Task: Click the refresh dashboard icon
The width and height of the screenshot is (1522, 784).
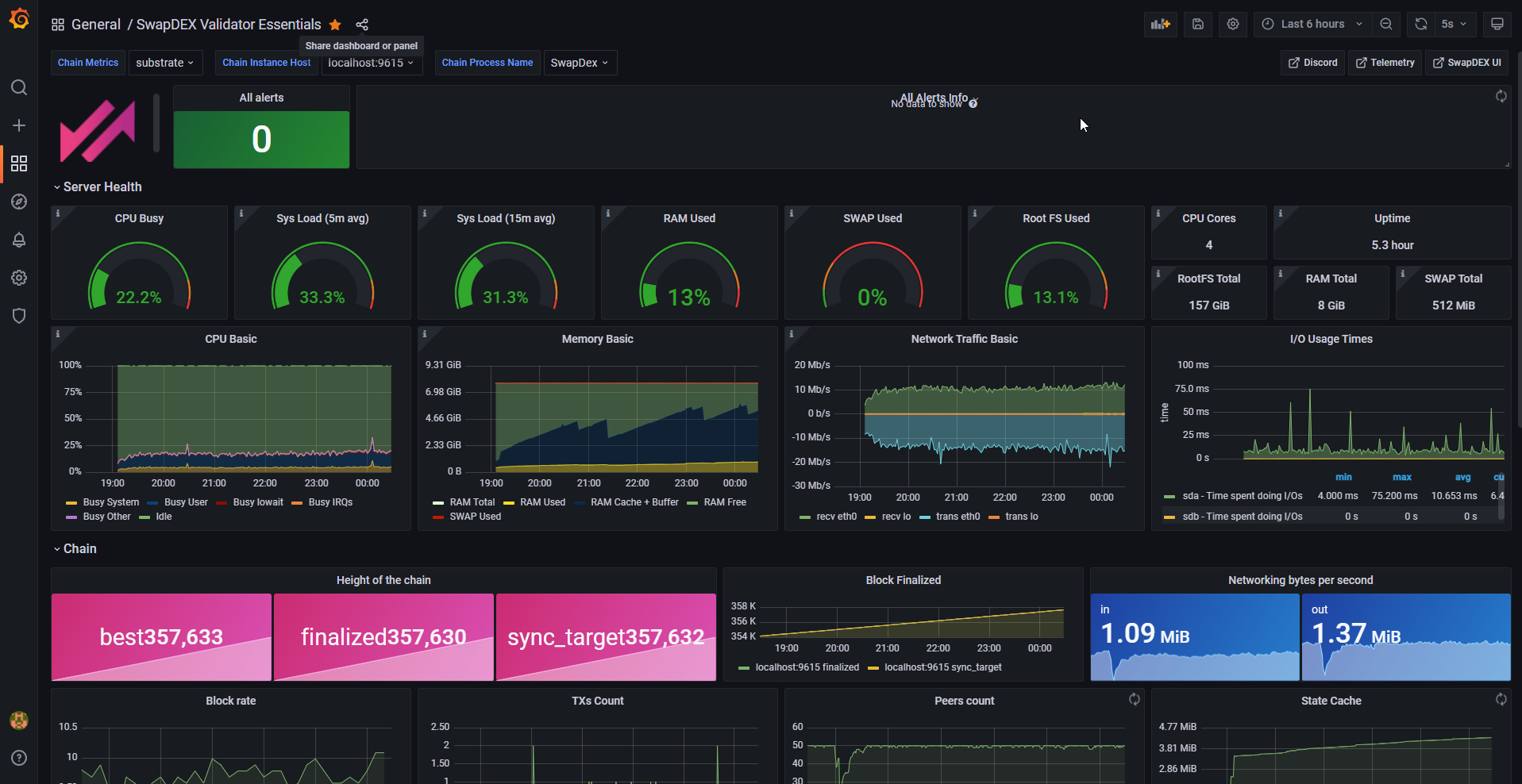Action: tap(1421, 24)
